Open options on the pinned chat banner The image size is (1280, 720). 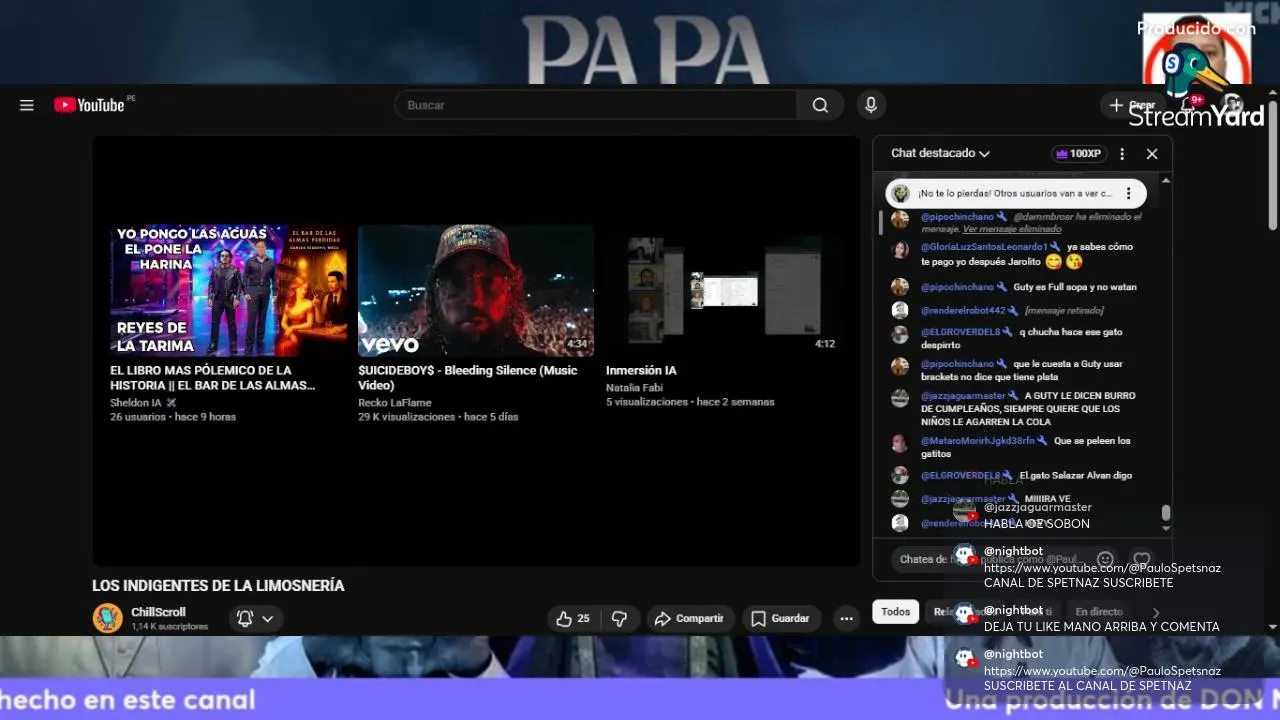click(1128, 193)
